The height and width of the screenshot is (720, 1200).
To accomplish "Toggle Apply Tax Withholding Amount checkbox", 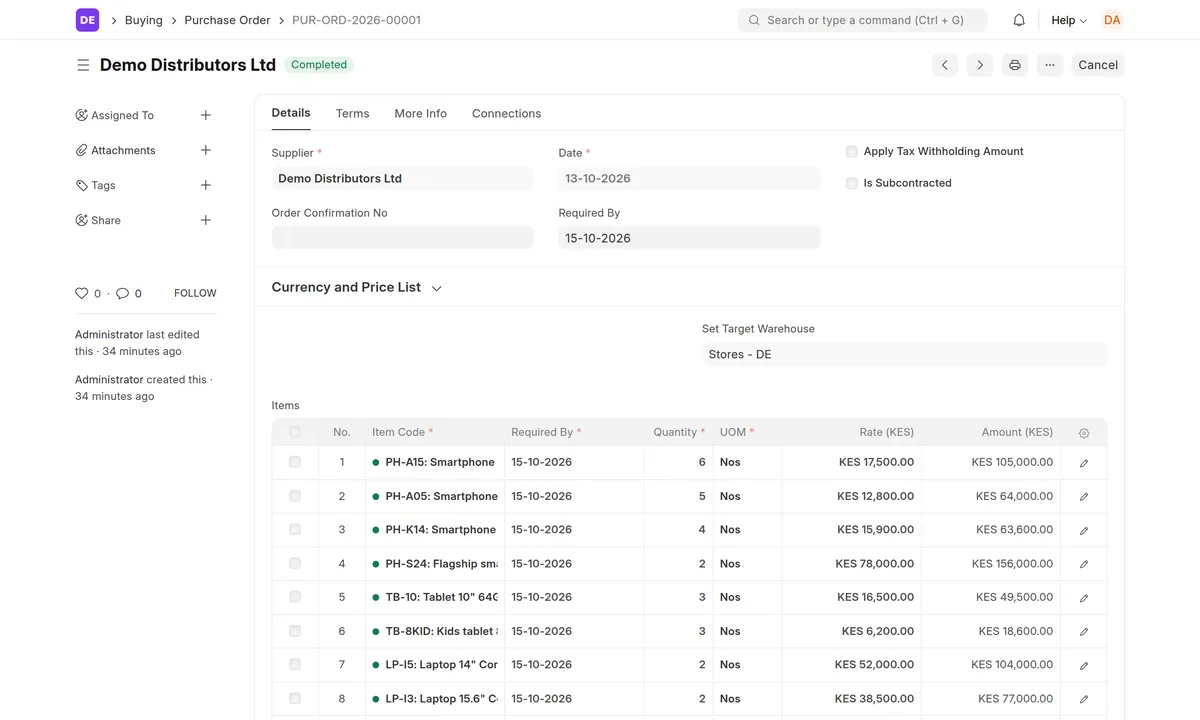I will 852,152.
